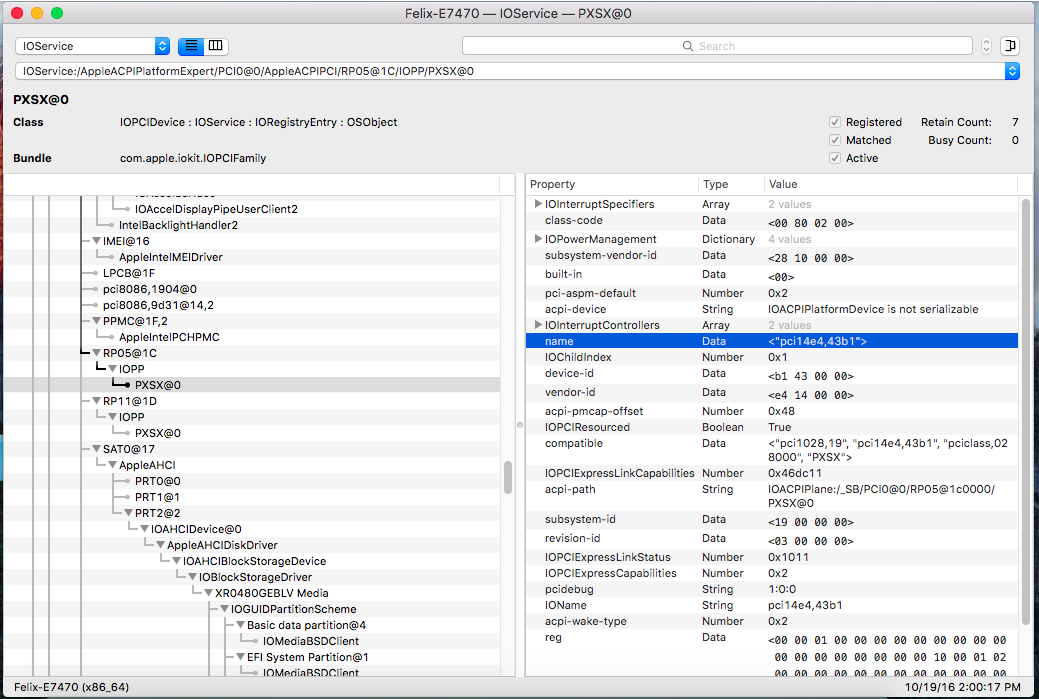The height and width of the screenshot is (699, 1039).
Task: Toggle the Registered checkbox
Action: [835, 122]
